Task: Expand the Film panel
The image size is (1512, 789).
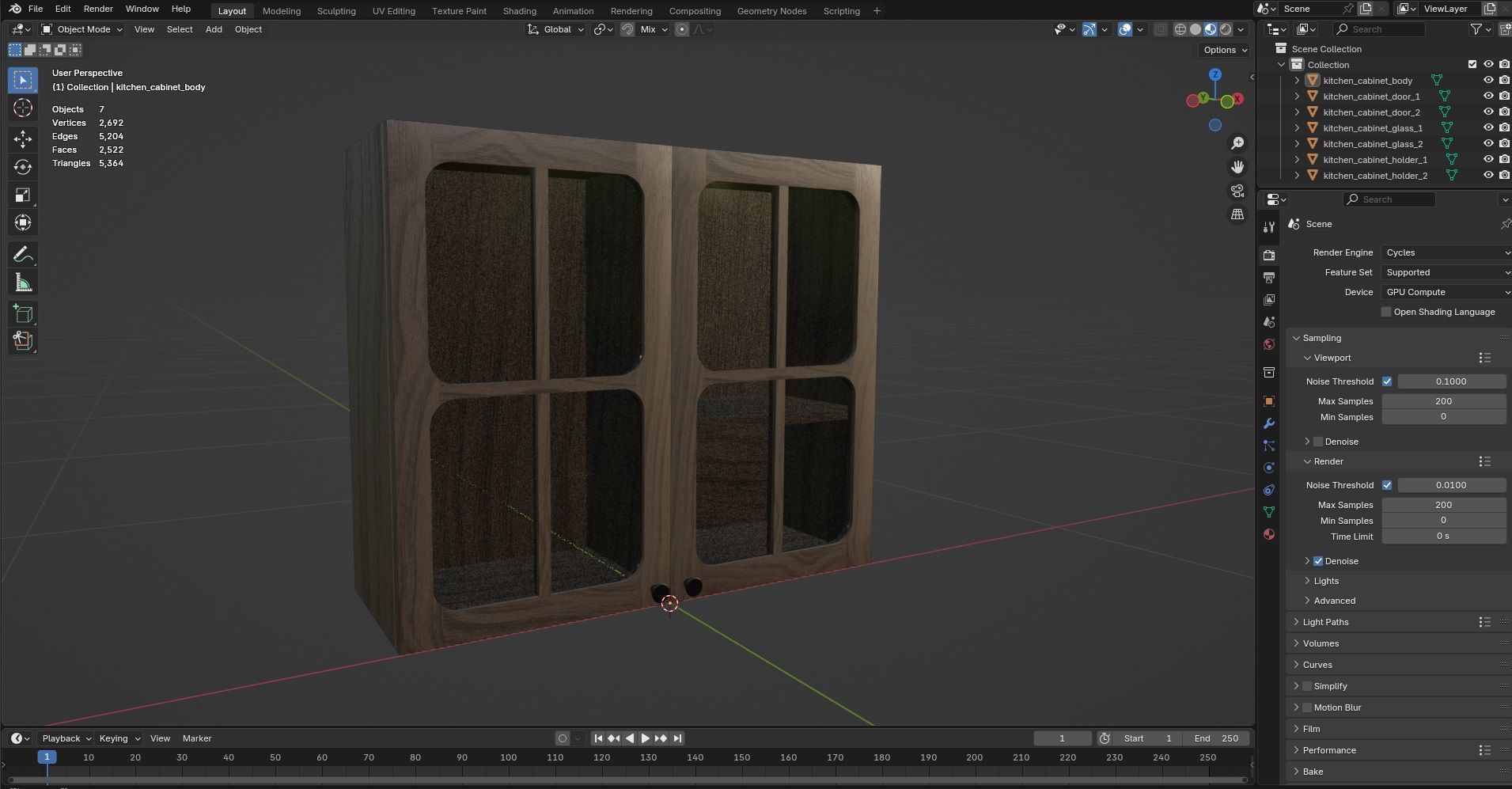Action: [x=1311, y=729]
